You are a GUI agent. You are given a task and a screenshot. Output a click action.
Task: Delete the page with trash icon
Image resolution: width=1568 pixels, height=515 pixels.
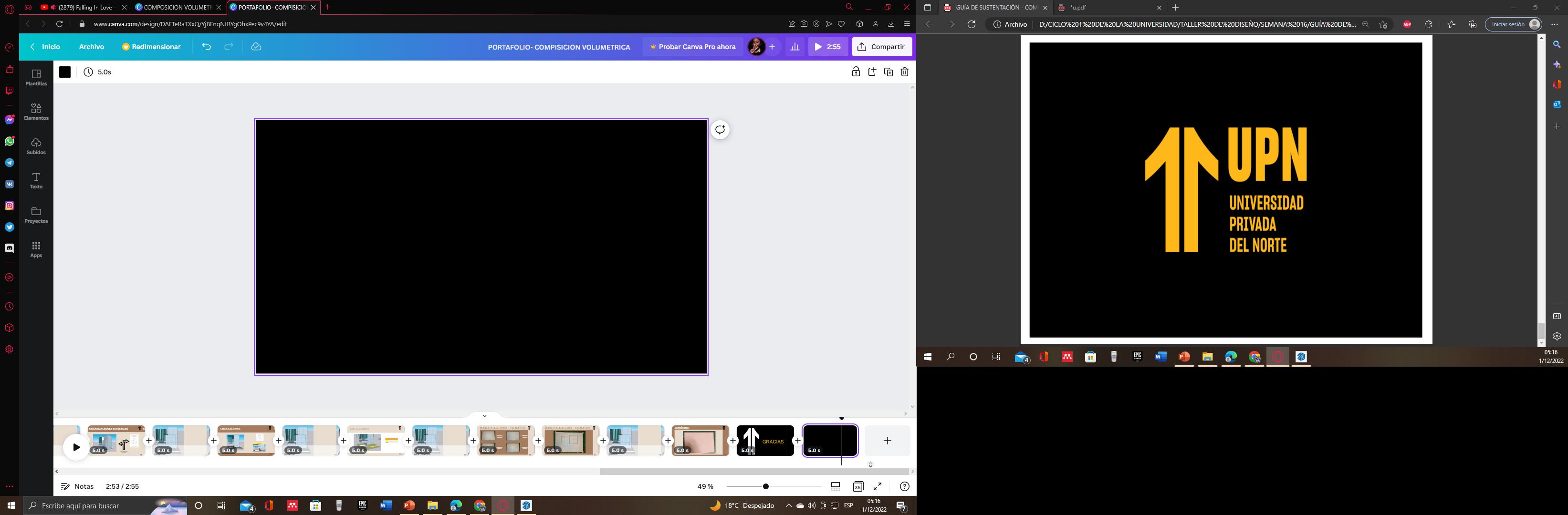[905, 72]
